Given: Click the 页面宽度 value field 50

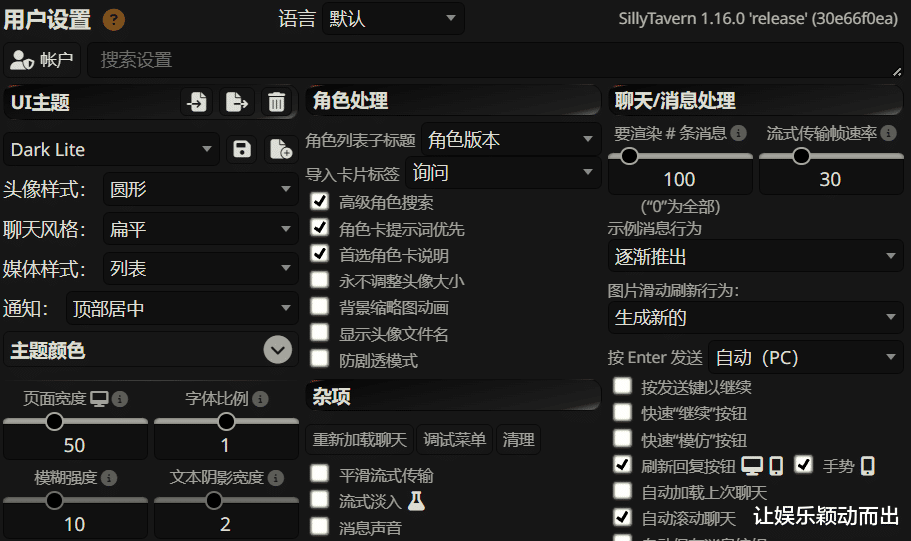Looking at the screenshot, I should point(76,445).
